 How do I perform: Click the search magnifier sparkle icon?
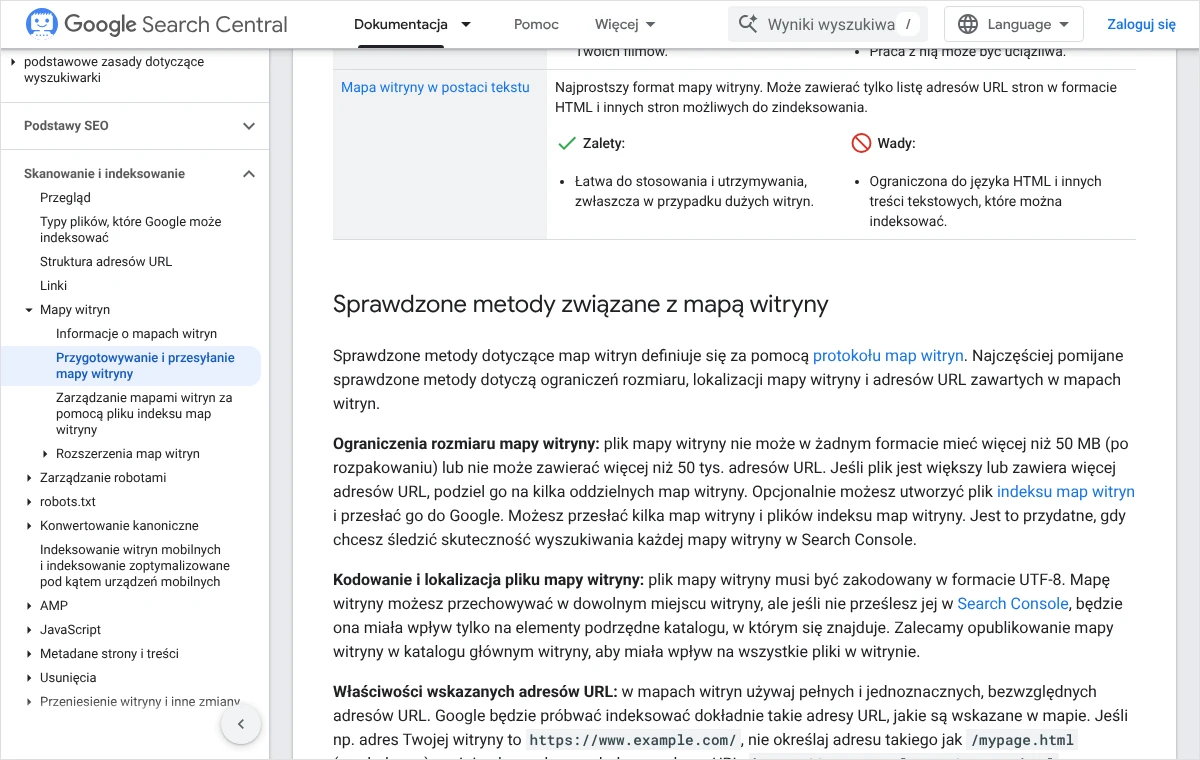tap(747, 24)
